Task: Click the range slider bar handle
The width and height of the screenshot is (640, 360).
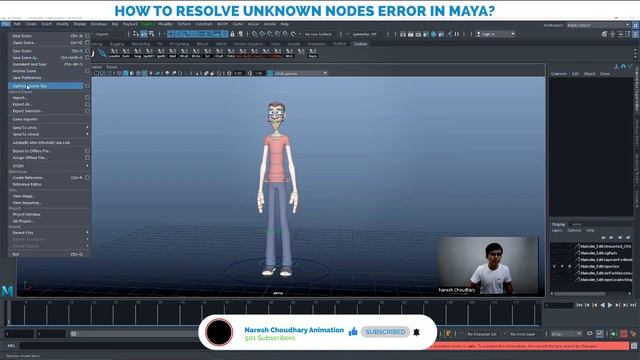Action: click(x=73, y=334)
